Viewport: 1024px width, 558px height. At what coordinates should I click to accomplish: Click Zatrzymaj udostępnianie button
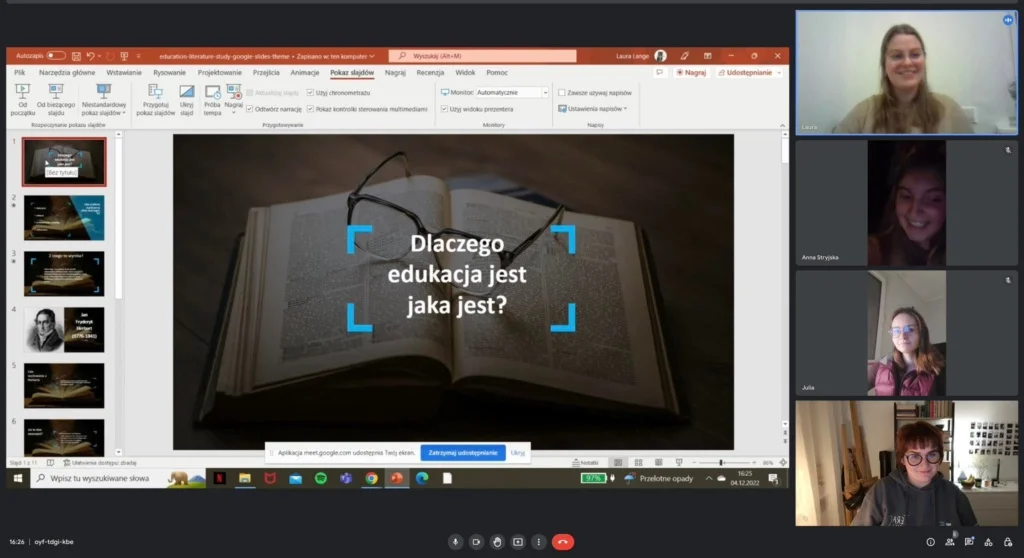pos(463,453)
